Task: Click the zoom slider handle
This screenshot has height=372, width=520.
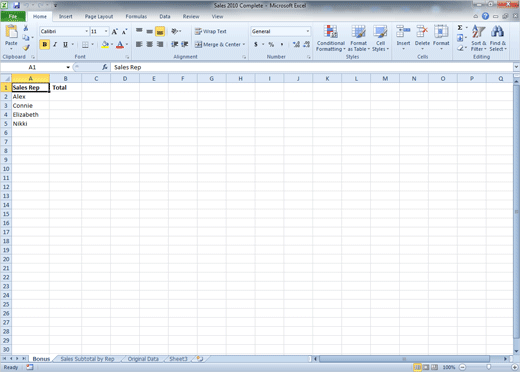Action: coord(488,367)
